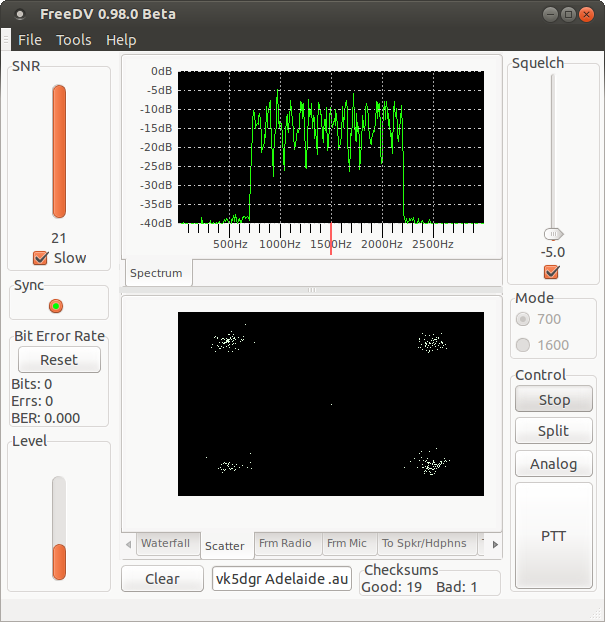Open the To Spkr/Hdphns tab
Image resolution: width=605 pixels, height=622 pixels.
coord(423,544)
